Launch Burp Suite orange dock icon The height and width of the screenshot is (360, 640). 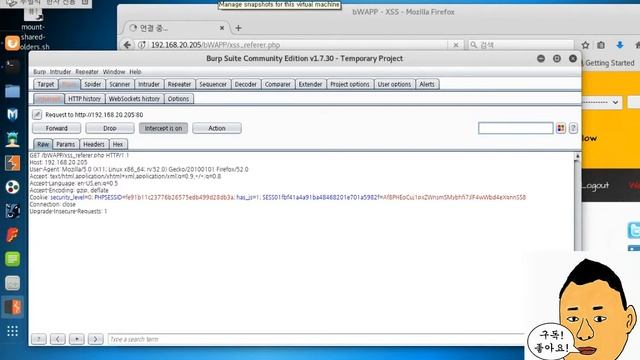coord(12,163)
